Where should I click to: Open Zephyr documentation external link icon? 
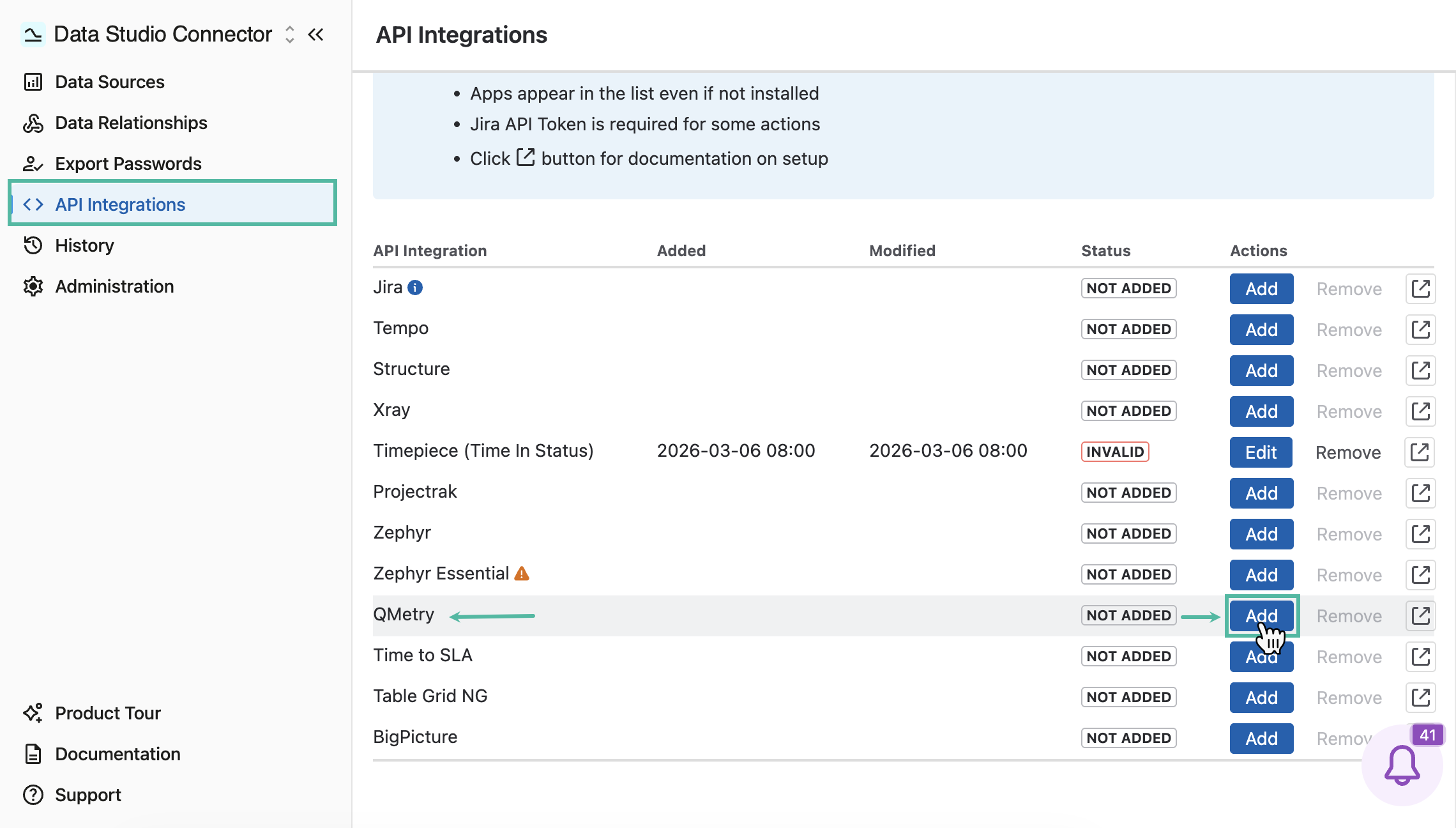coord(1420,534)
